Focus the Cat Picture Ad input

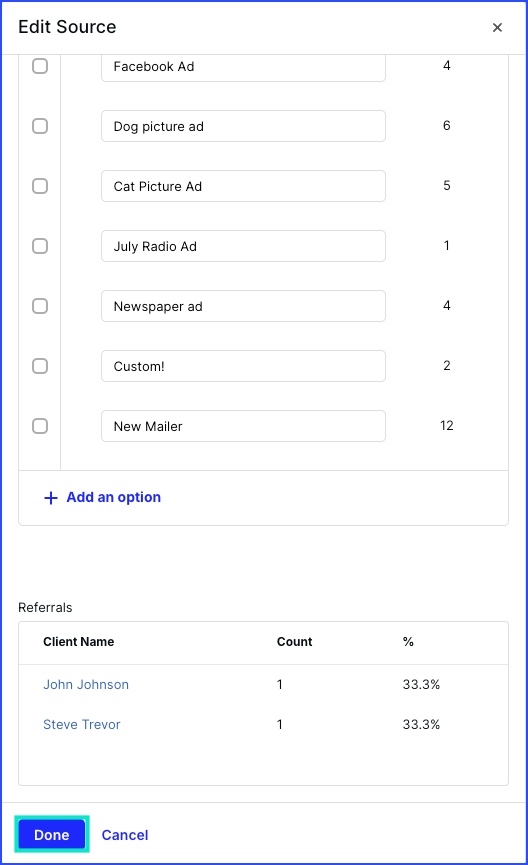243,186
